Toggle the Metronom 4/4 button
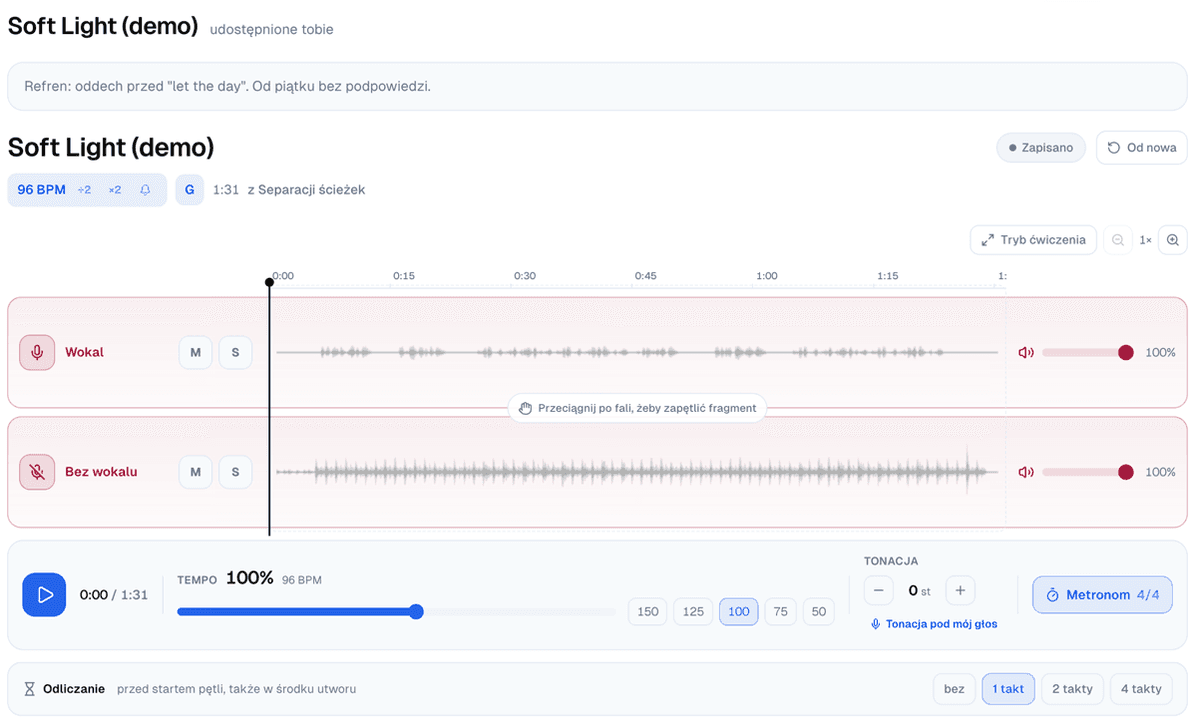1200x728 pixels. coord(1102,595)
